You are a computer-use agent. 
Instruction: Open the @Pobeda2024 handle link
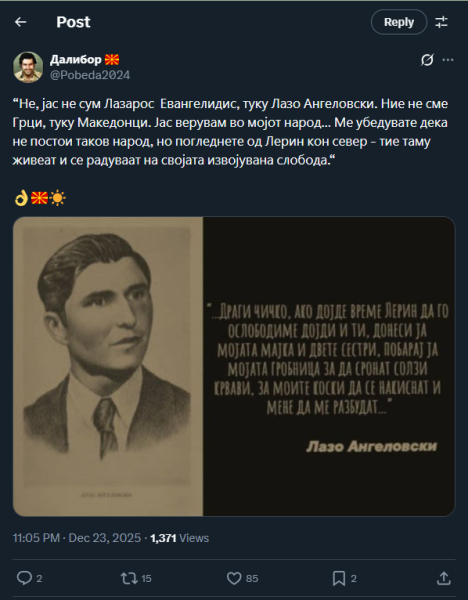point(90,75)
